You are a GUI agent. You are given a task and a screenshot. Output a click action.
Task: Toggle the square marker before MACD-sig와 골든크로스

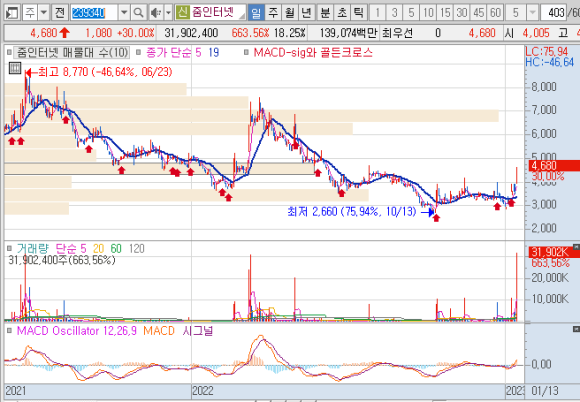(x=246, y=53)
